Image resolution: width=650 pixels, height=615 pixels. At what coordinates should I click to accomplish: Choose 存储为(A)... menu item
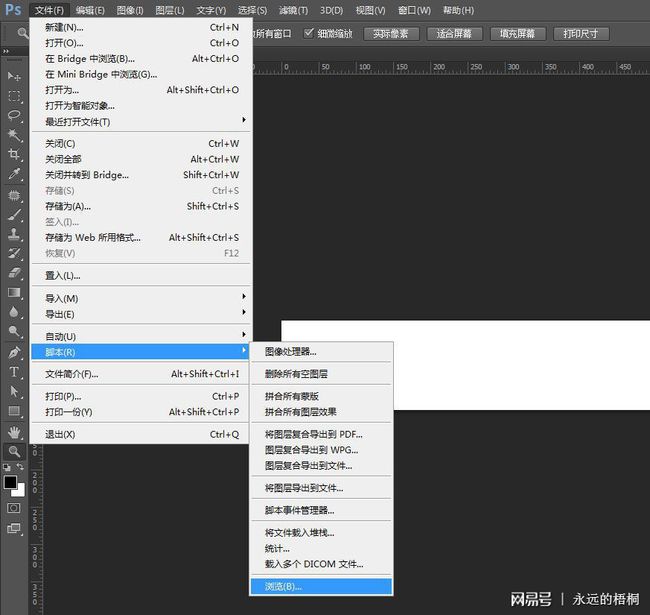pyautogui.click(x=142, y=206)
